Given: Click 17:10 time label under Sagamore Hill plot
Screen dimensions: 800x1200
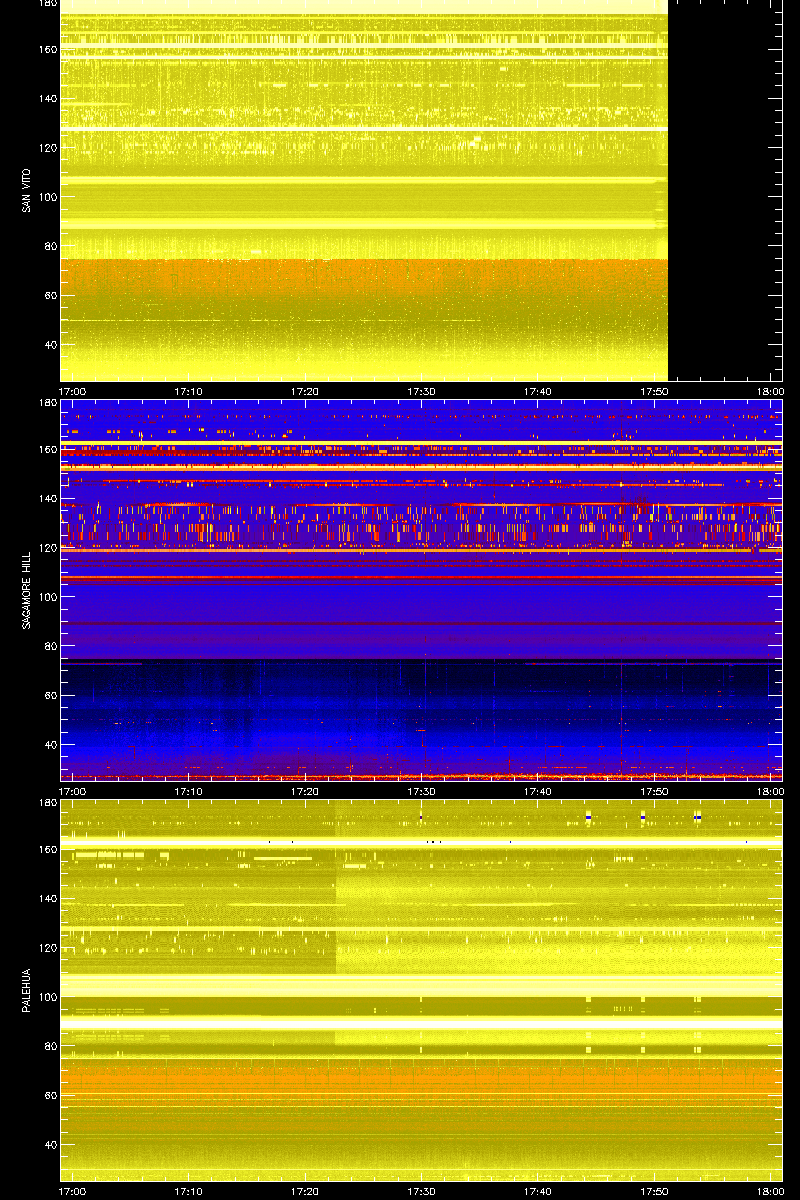Looking at the screenshot, I should coord(188,791).
